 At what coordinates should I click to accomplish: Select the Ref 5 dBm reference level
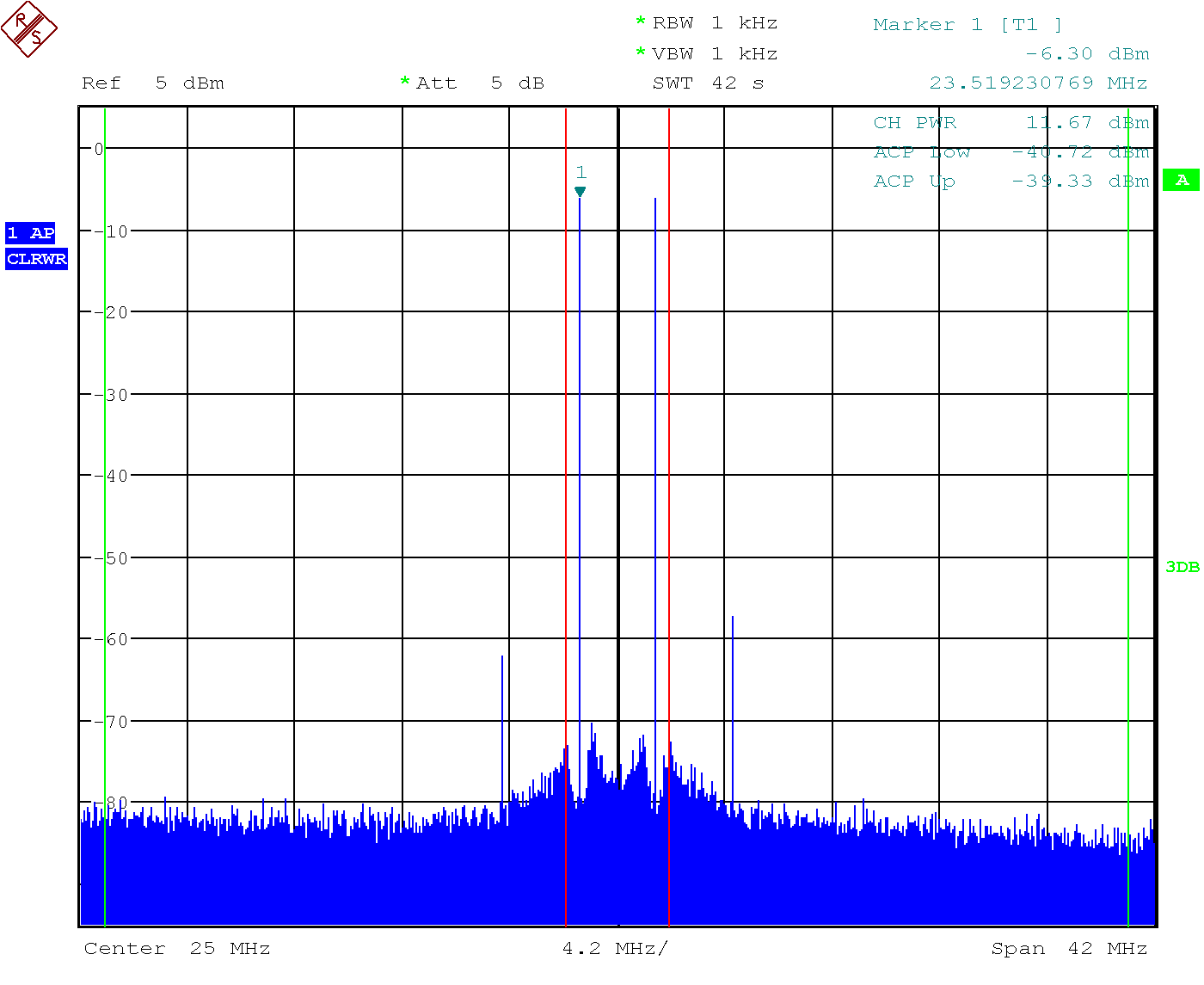(153, 83)
